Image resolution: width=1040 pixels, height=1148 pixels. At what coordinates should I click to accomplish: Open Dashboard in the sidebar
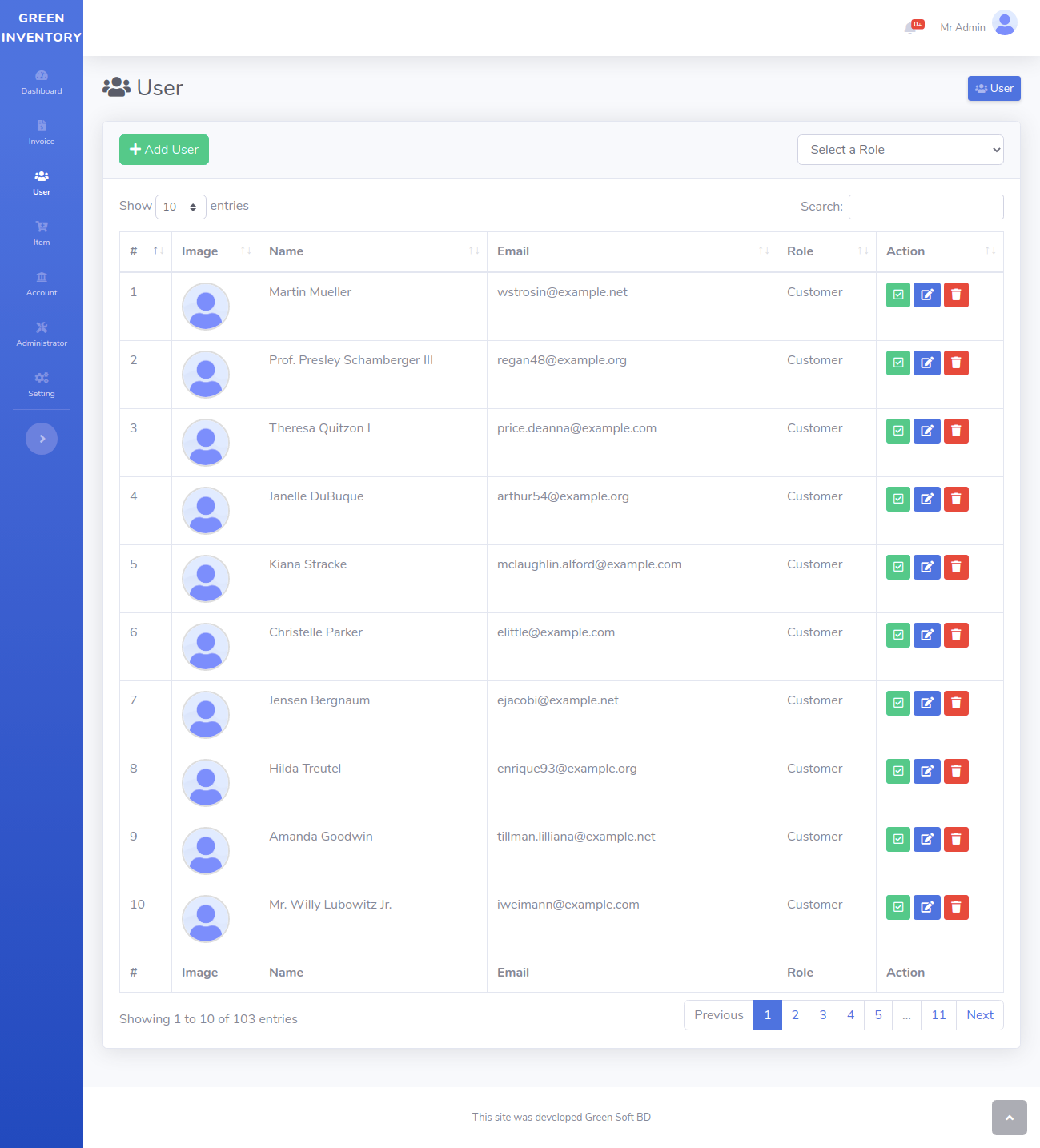coord(42,82)
